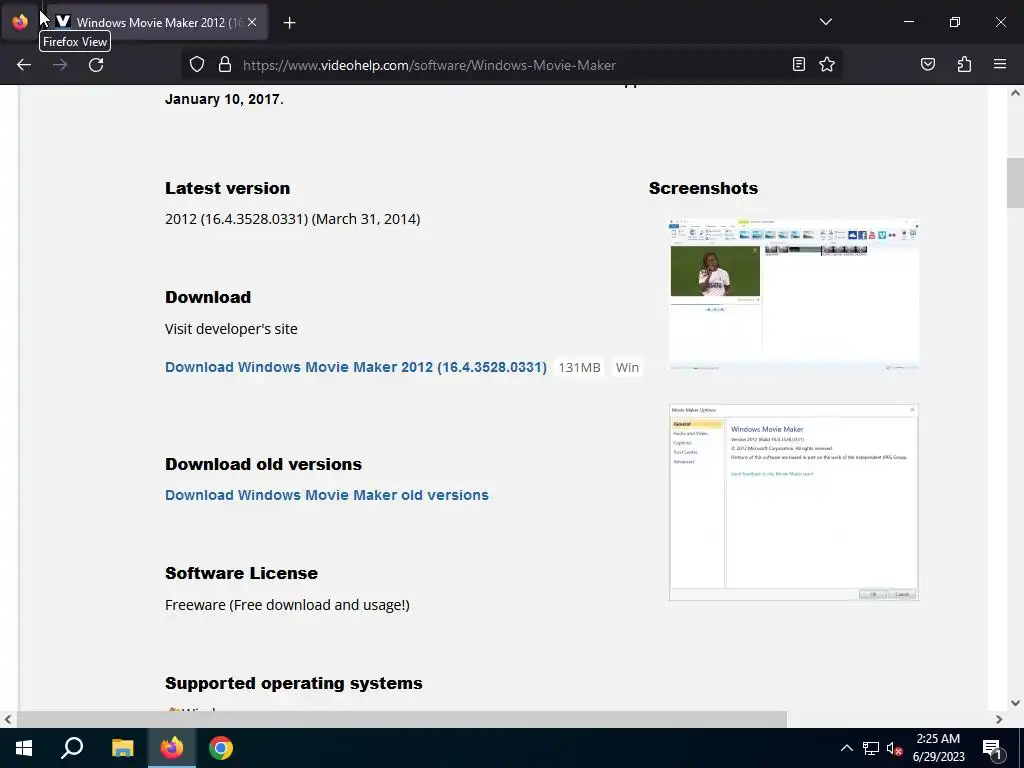Launch Google Chrome from taskbar
Screen dimensions: 1024x768
[221, 748]
